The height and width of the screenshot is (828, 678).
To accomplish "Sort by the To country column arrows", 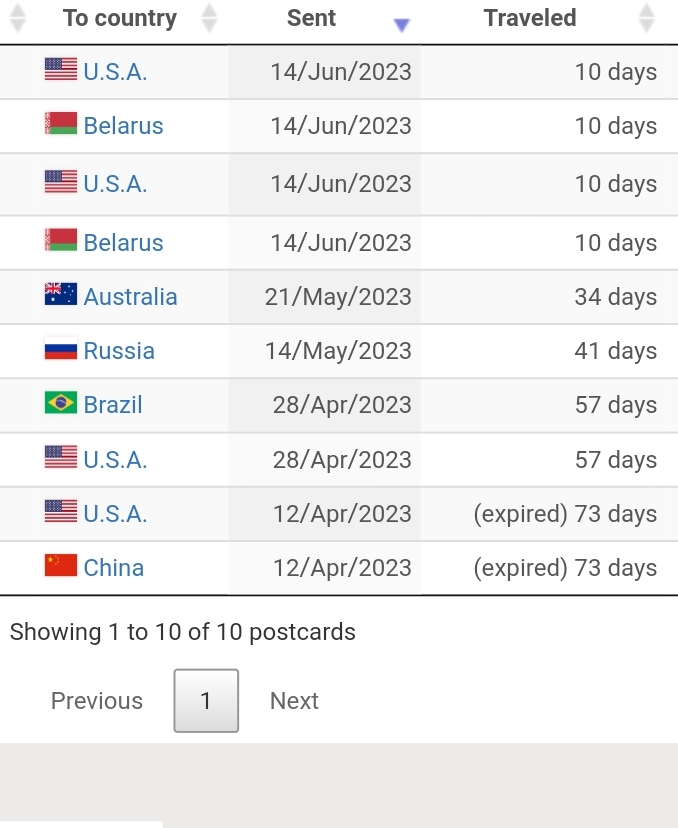I will pos(209,18).
